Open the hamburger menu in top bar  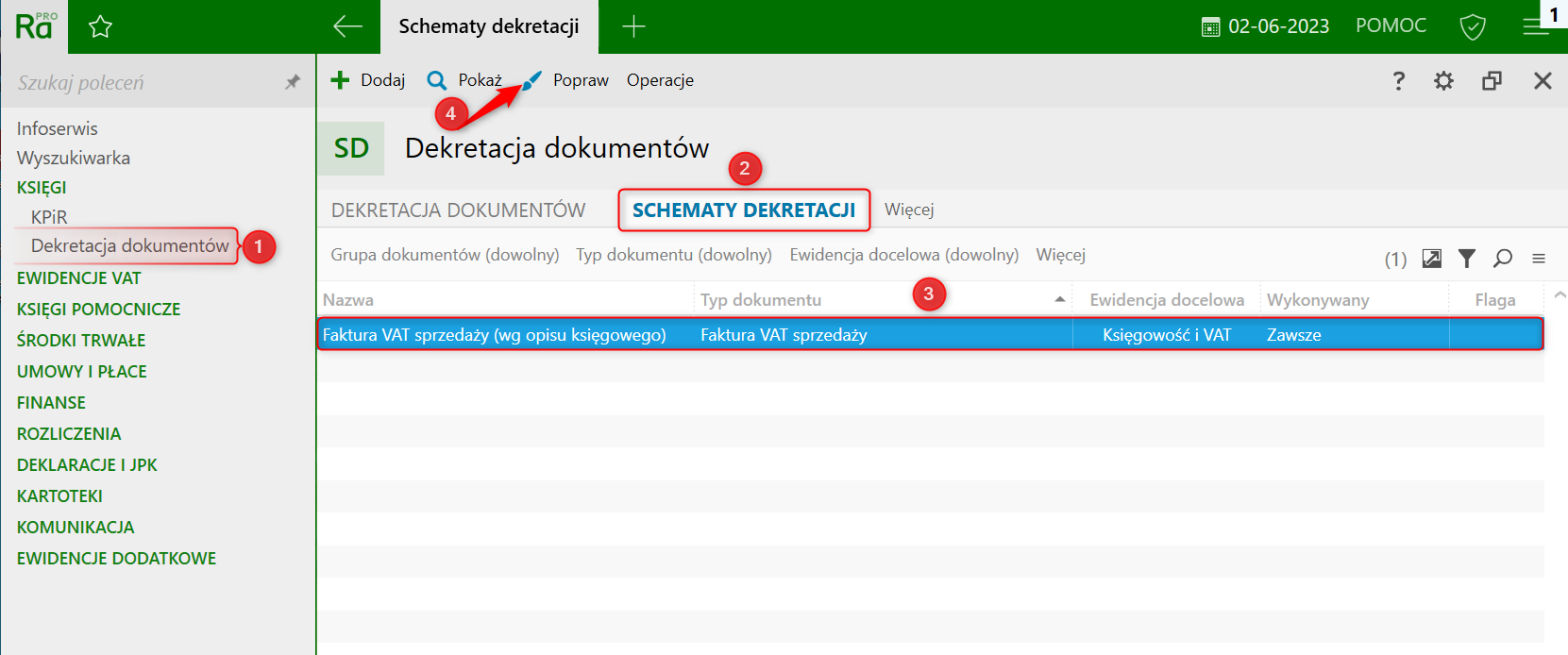pyautogui.click(x=1536, y=26)
